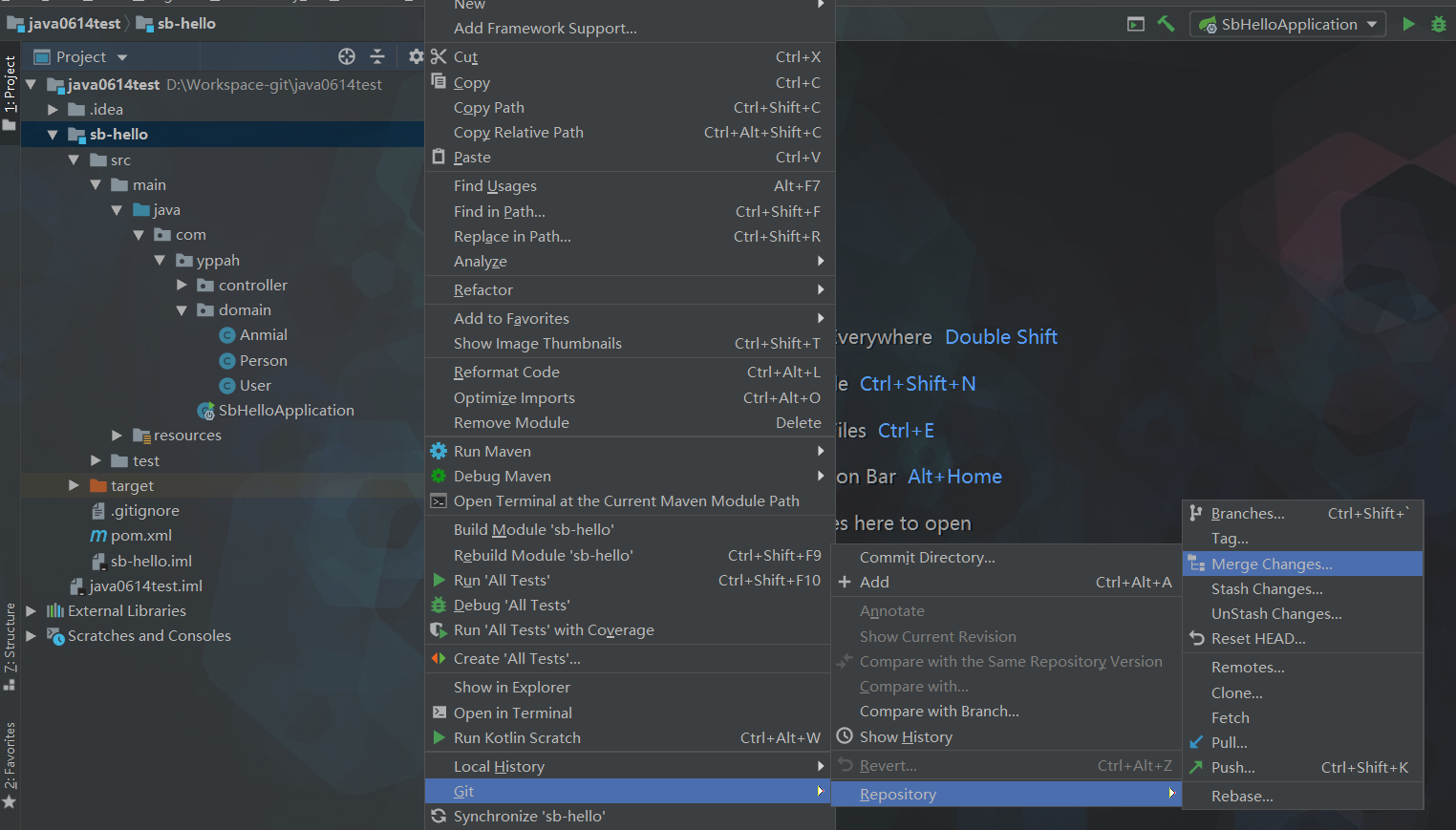Click the locate target icon in Project panel
This screenshot has height=830, width=1456.
(x=347, y=56)
